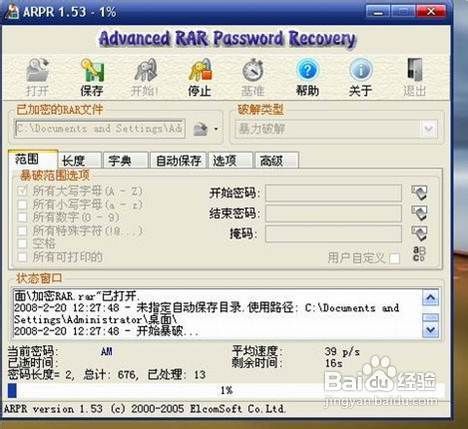The width and height of the screenshot is (468, 429).
Task: Toggle 所有大写字母 (A - Z) checkbox
Action: tap(22, 191)
